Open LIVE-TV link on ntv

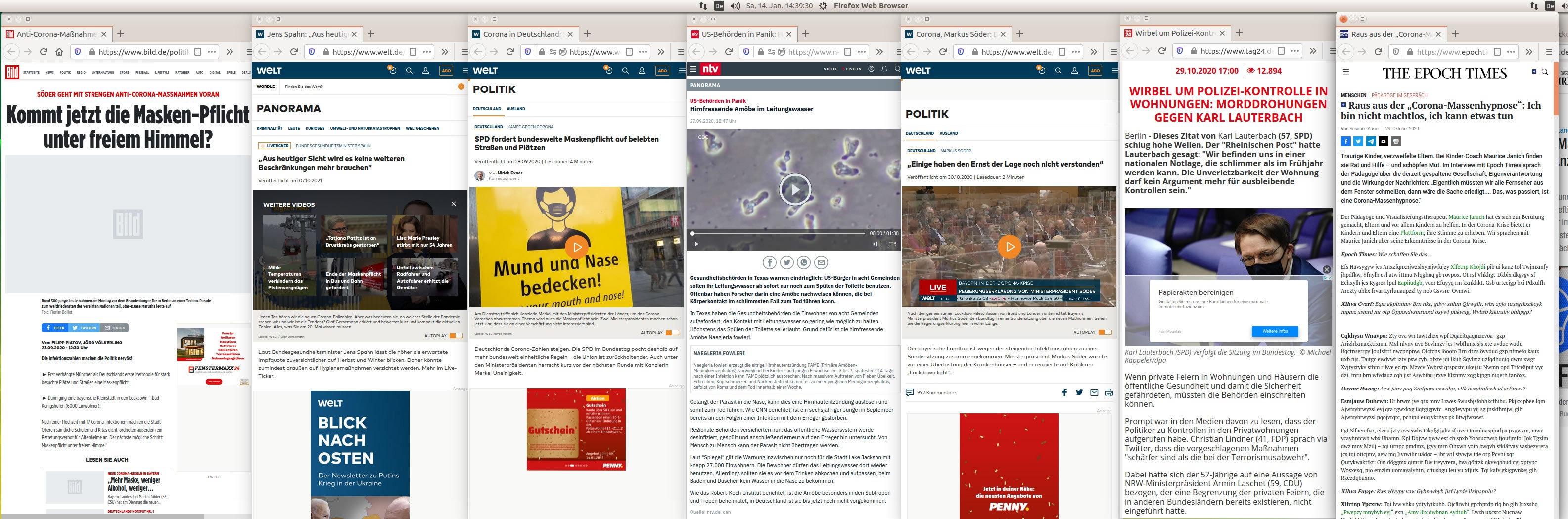[853, 69]
